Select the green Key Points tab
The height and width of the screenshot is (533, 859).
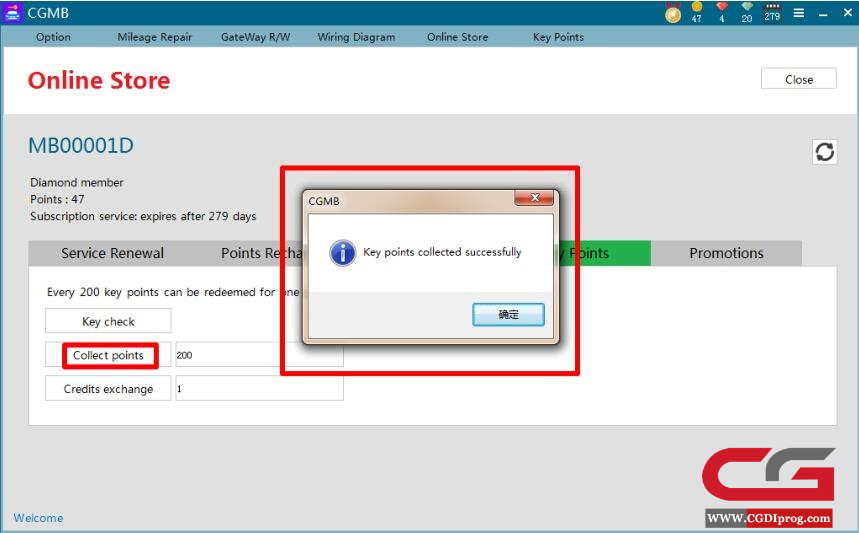tap(605, 253)
